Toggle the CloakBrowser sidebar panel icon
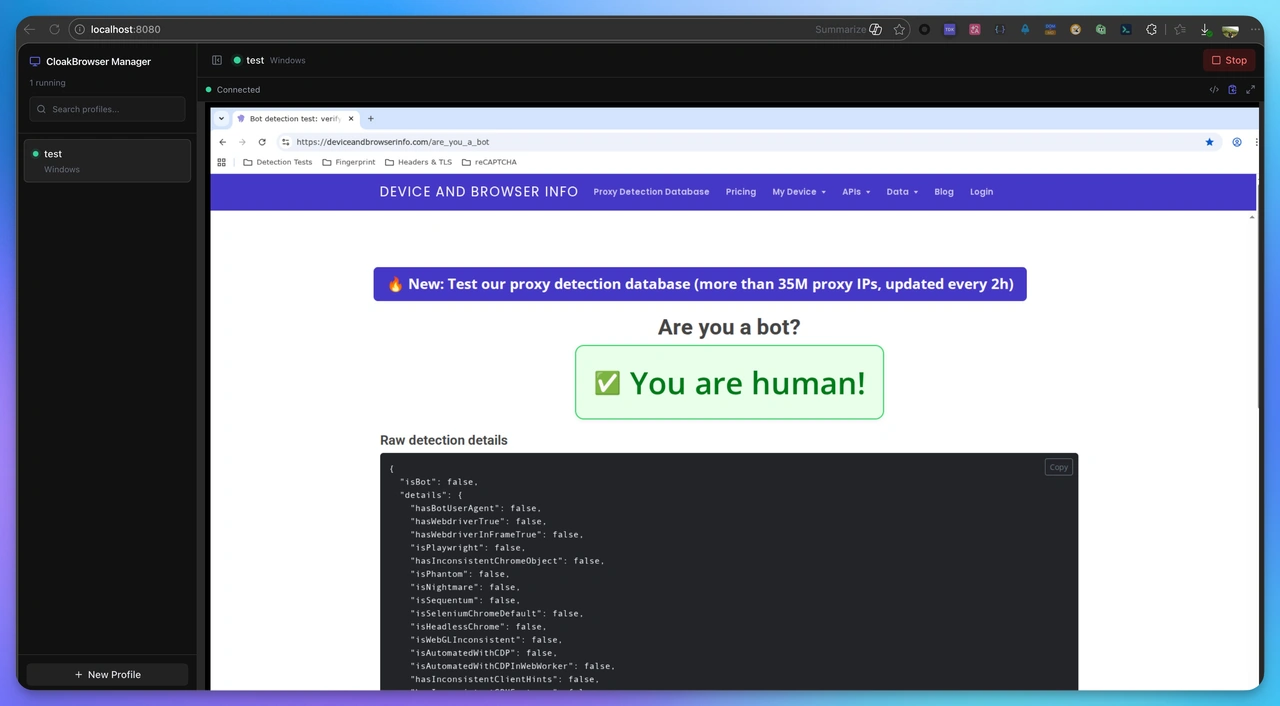This screenshot has height=706, width=1280. point(217,60)
